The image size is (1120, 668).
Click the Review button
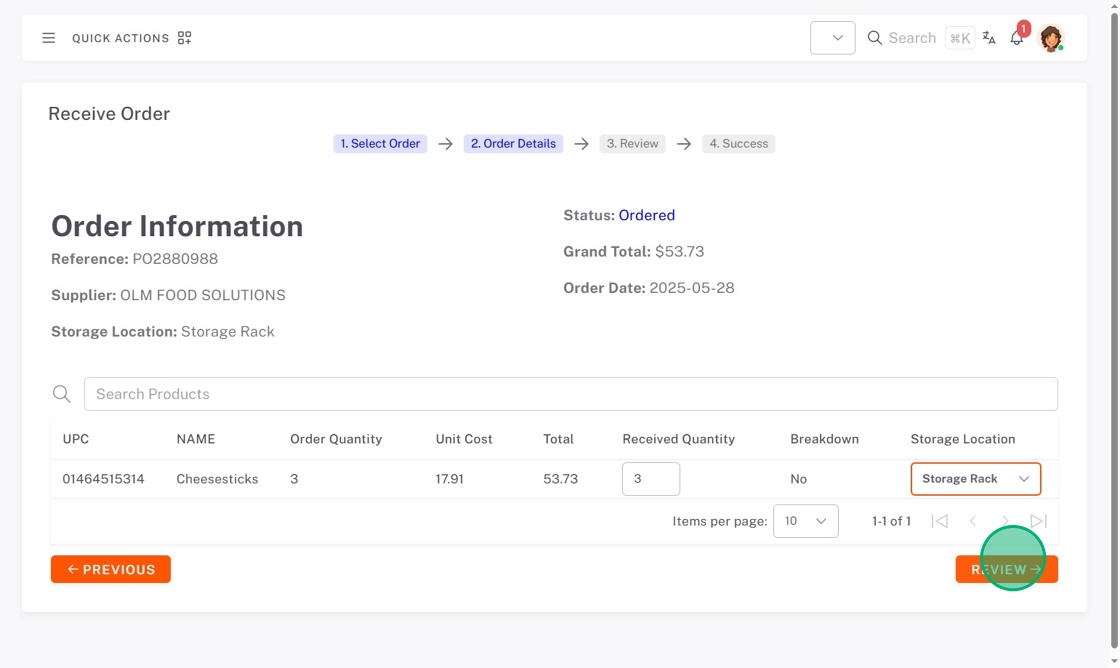(1006, 569)
